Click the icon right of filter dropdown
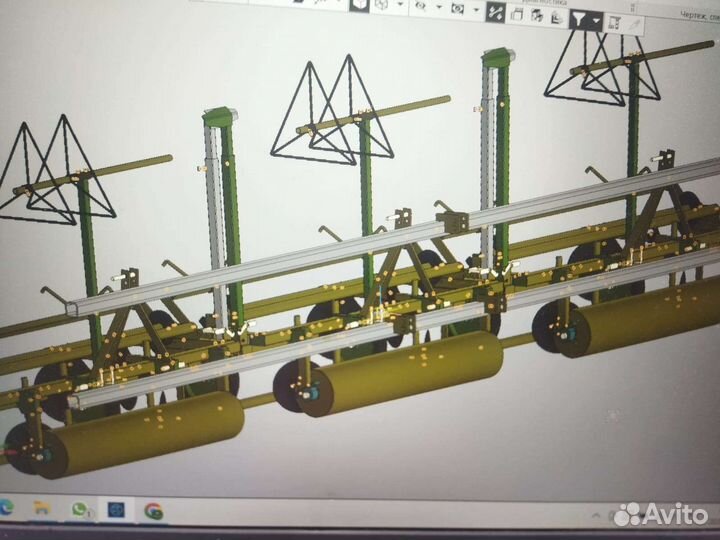The width and height of the screenshot is (720, 540). tap(614, 22)
